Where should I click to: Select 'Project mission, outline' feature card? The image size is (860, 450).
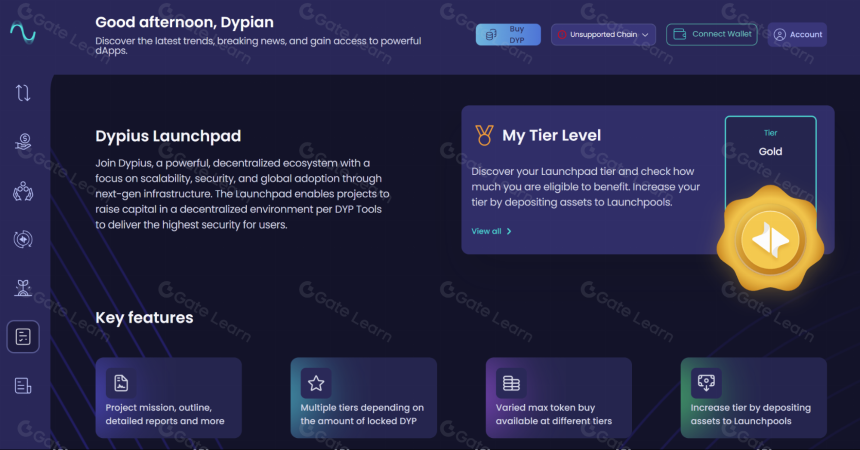(168, 398)
